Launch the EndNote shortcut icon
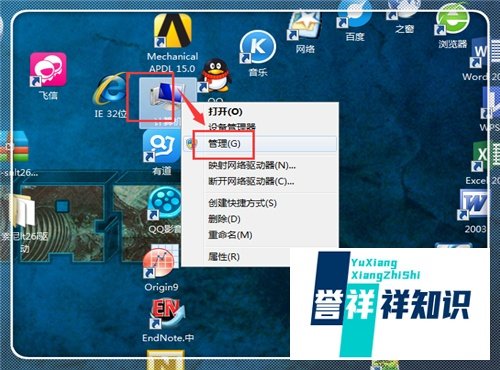 click(x=167, y=314)
